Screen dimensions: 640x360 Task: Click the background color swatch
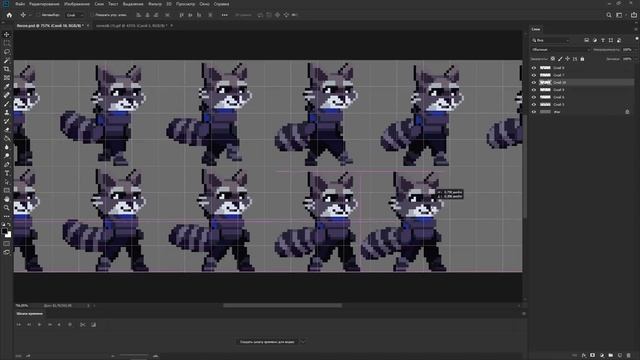(x=8, y=234)
